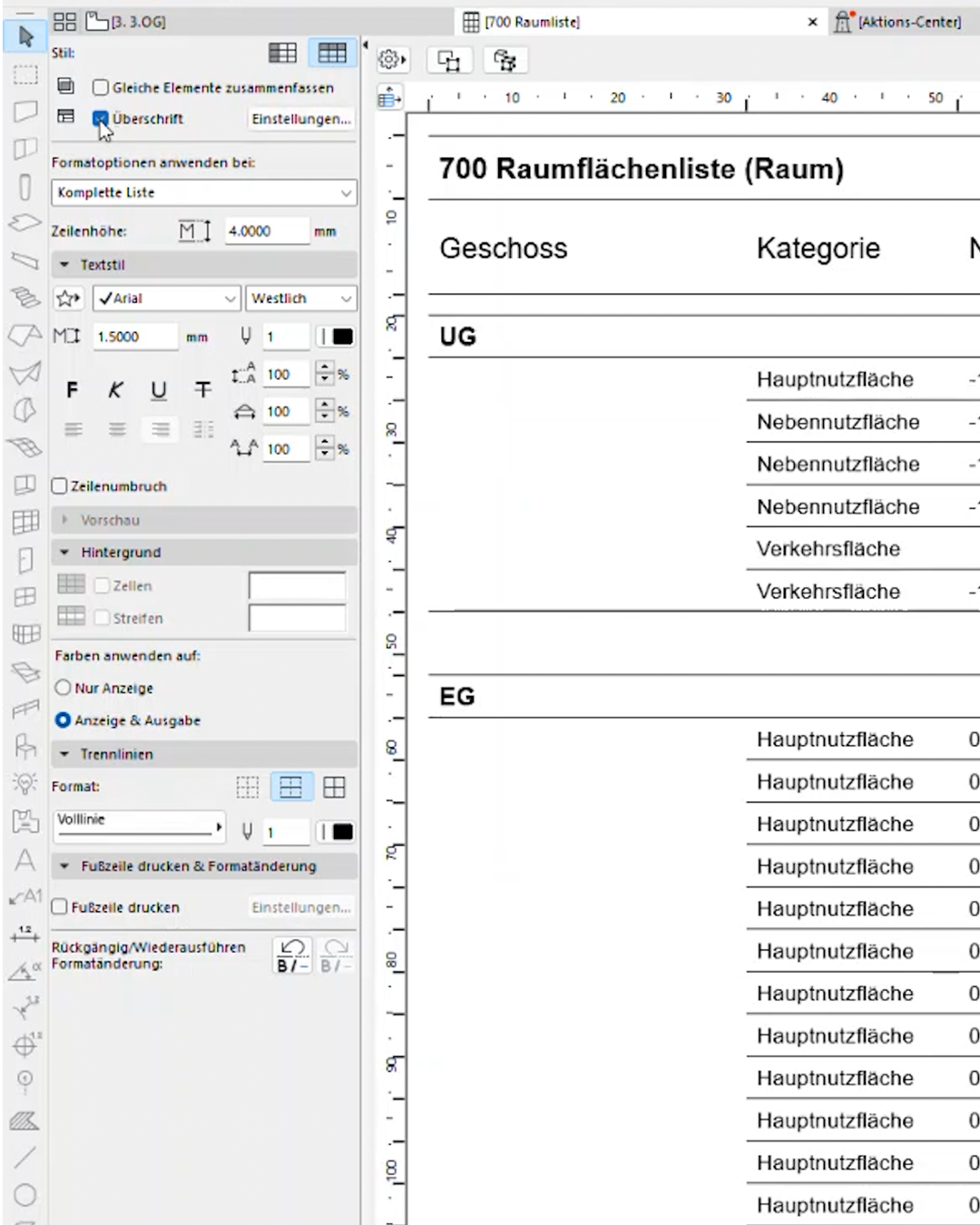The height and width of the screenshot is (1225, 980).
Task: Toggle italic 'K' text formatting
Action: 115,390
